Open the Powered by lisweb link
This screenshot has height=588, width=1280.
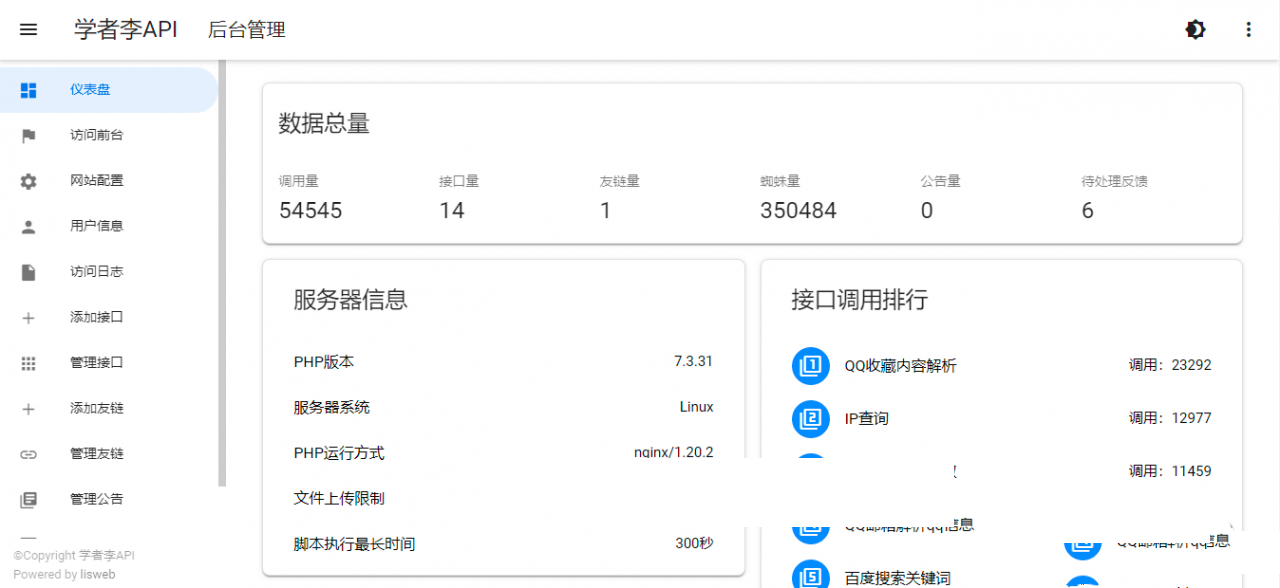[x=97, y=574]
